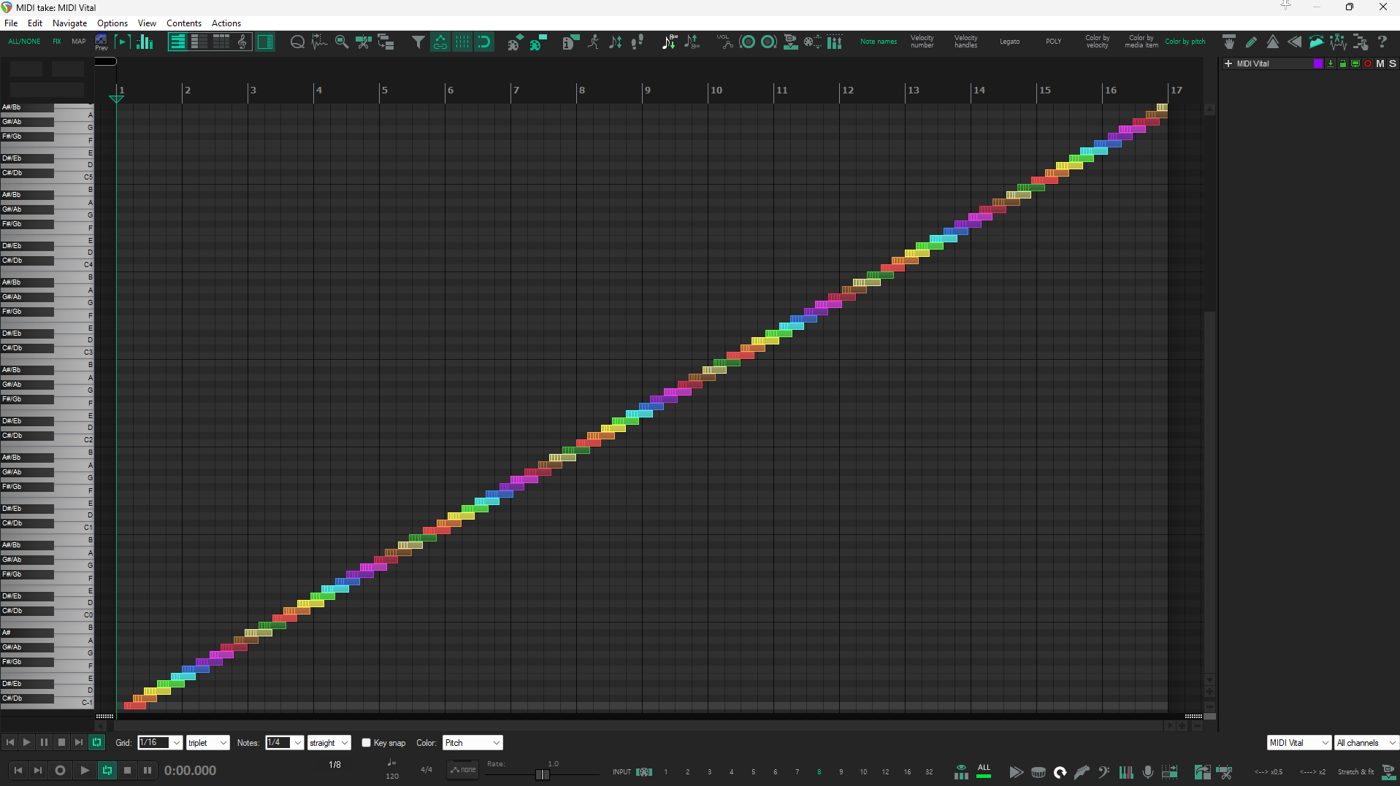1400x786 pixels.
Task: Click the mixer faders icon in top toolbar
Action: tap(834, 42)
